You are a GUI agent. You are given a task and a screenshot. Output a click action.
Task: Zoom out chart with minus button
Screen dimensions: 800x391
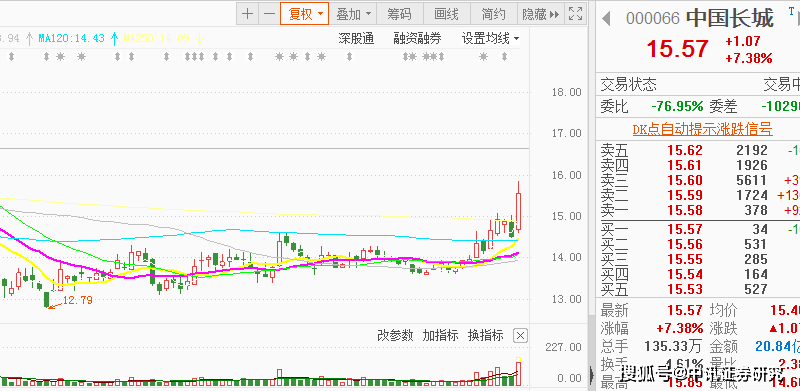270,14
